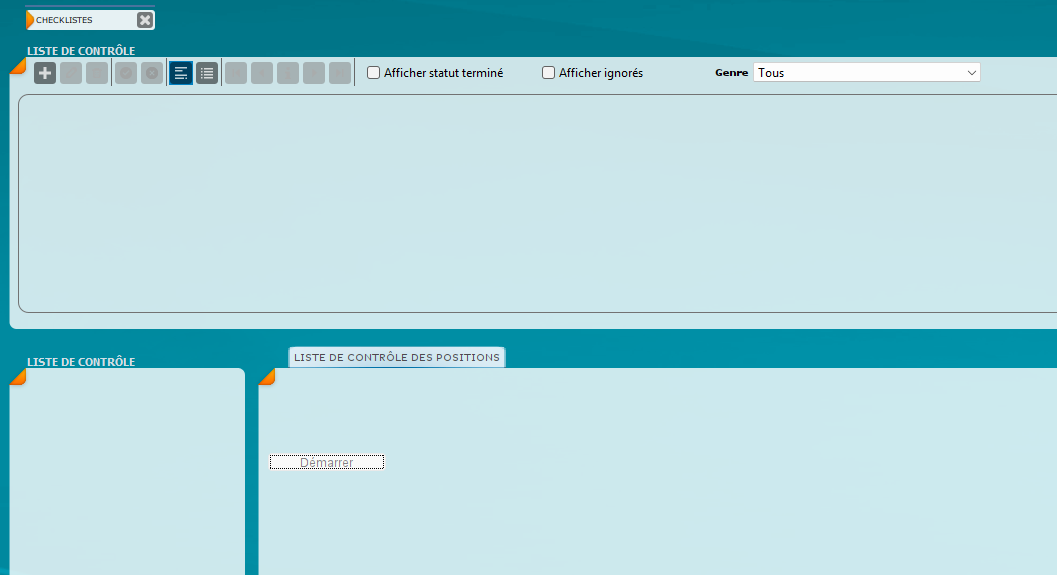Open Liste de contrôle des positions tab

point(397,357)
